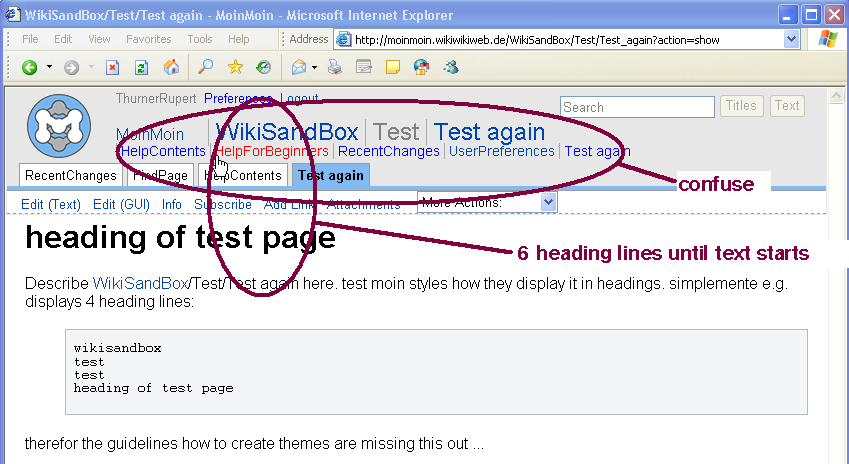Click the URL text in address bar
This screenshot has height=464, width=849.
coord(537,40)
